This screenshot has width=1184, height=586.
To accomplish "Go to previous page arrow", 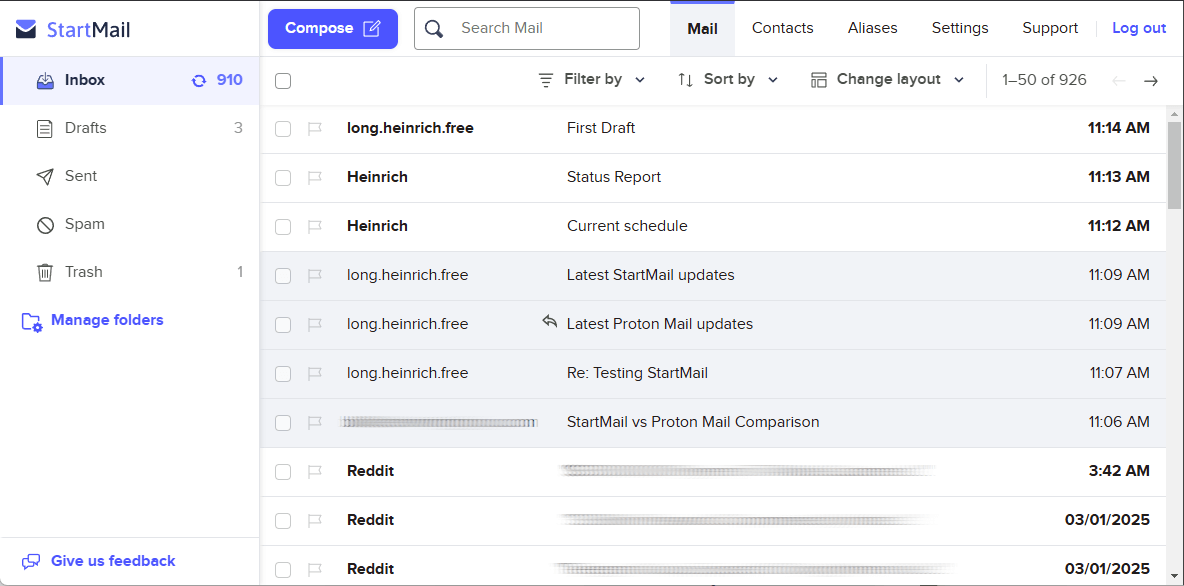I will pyautogui.click(x=1119, y=81).
